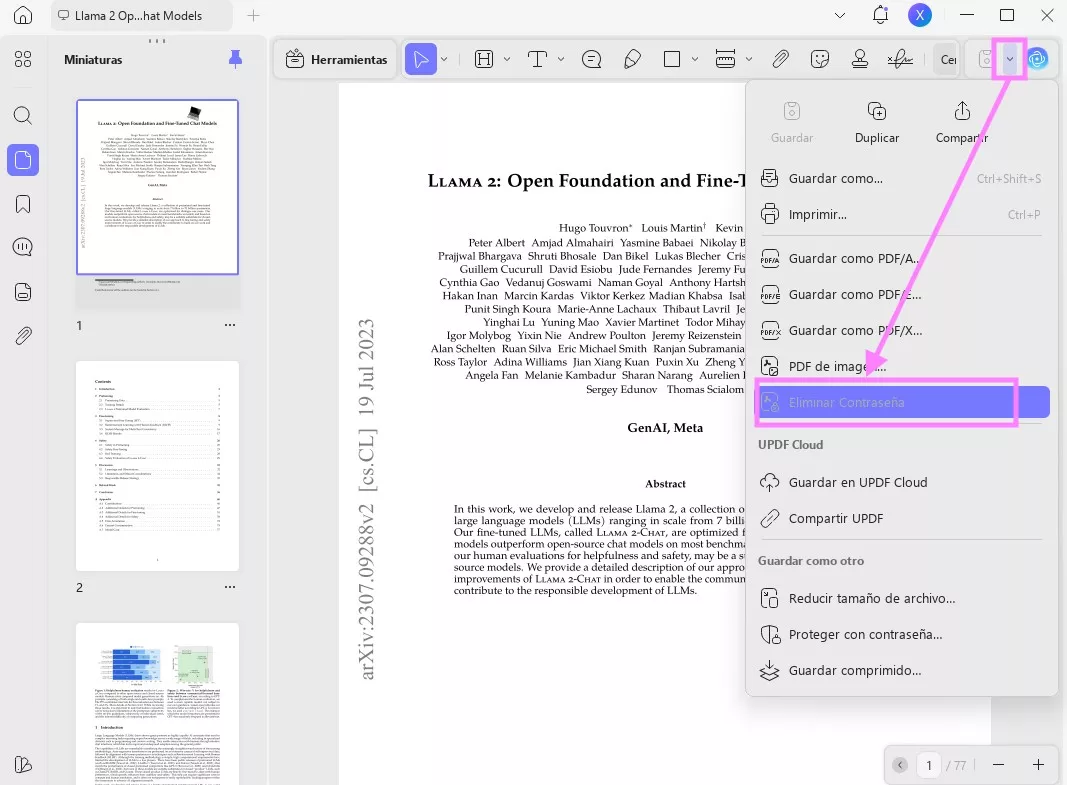Select page 2 thumbnail
This screenshot has height=785, width=1067.
[x=157, y=466]
